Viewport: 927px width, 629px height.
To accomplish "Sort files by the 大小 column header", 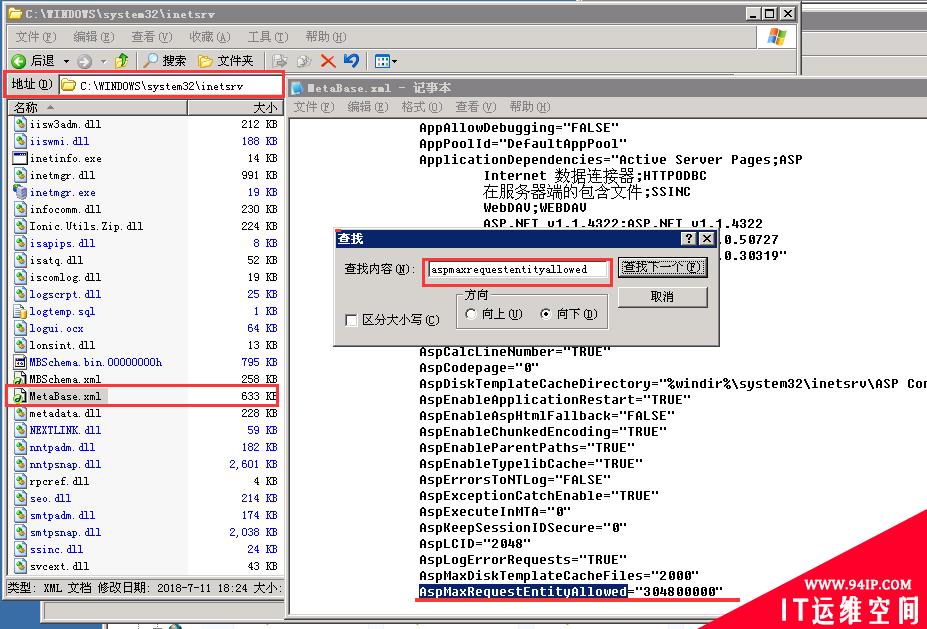I will tap(235, 107).
